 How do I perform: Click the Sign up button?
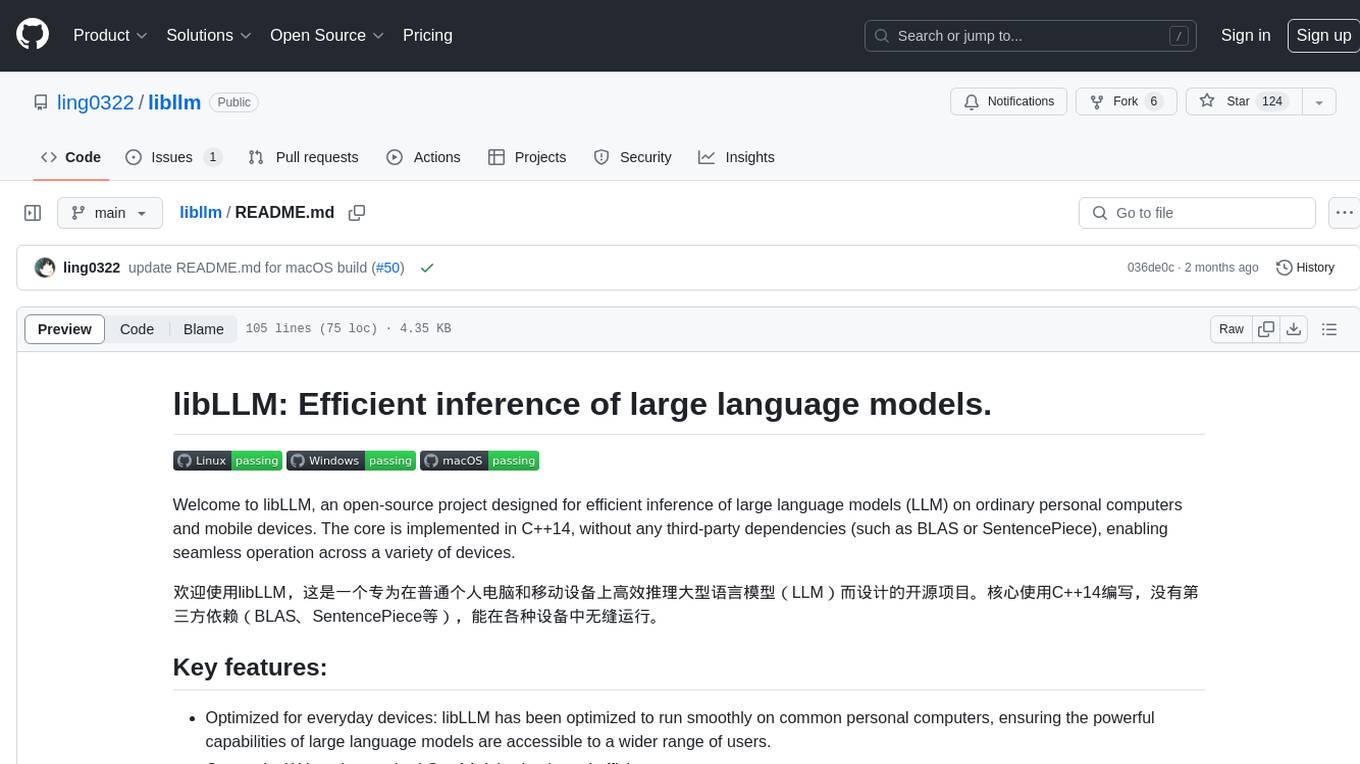1323,35
